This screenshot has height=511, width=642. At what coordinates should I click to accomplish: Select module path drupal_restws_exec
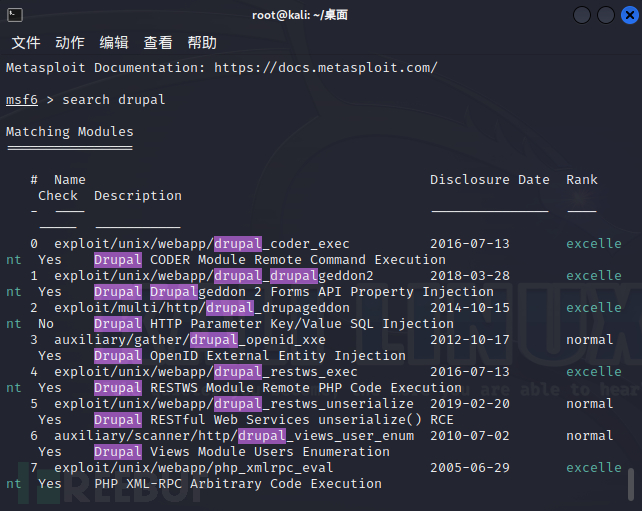pyautogui.click(x=206, y=371)
